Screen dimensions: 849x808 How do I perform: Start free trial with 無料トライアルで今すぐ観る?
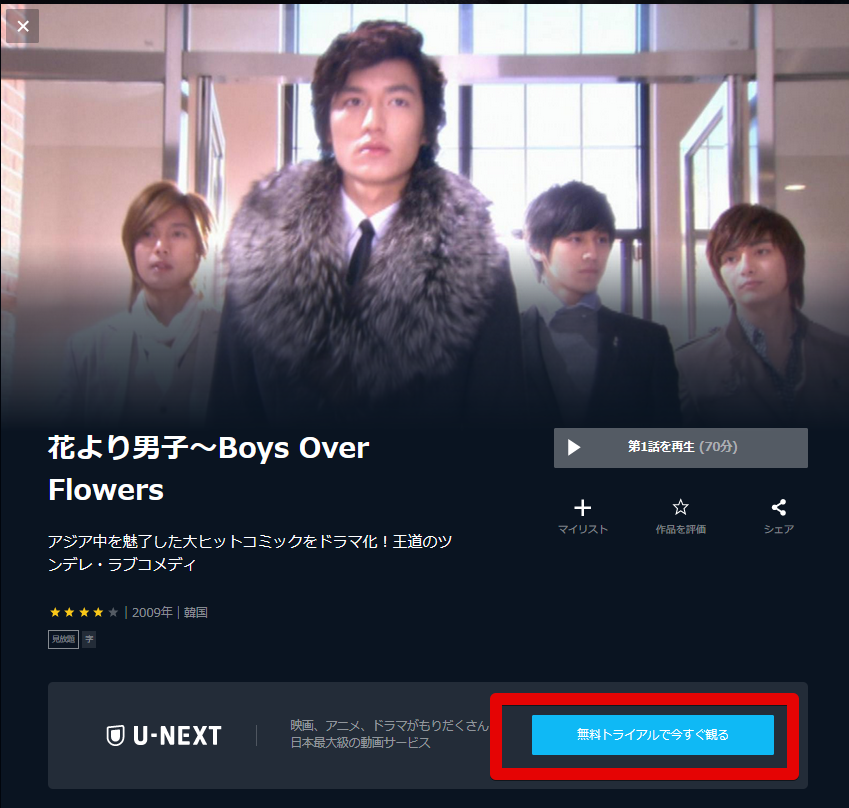[652, 735]
